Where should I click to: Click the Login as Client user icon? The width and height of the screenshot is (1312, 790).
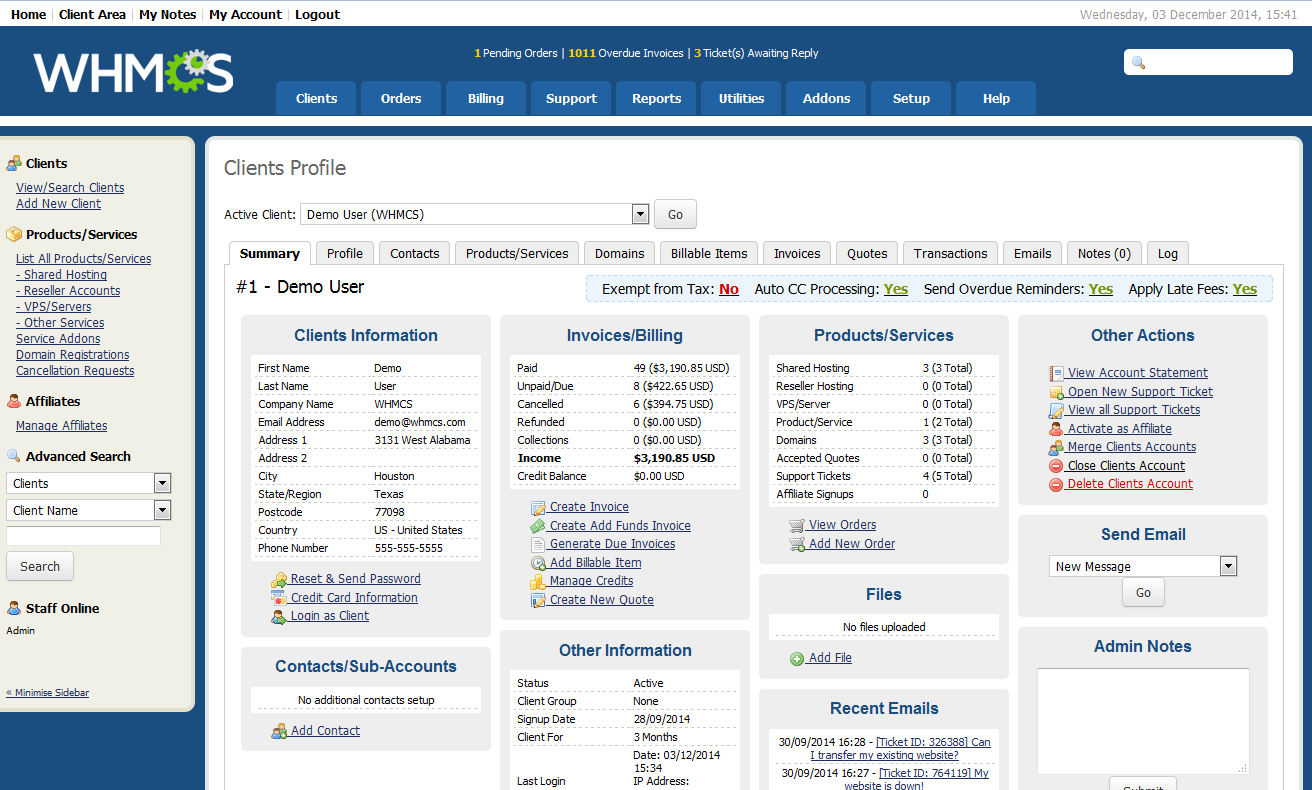click(x=279, y=617)
